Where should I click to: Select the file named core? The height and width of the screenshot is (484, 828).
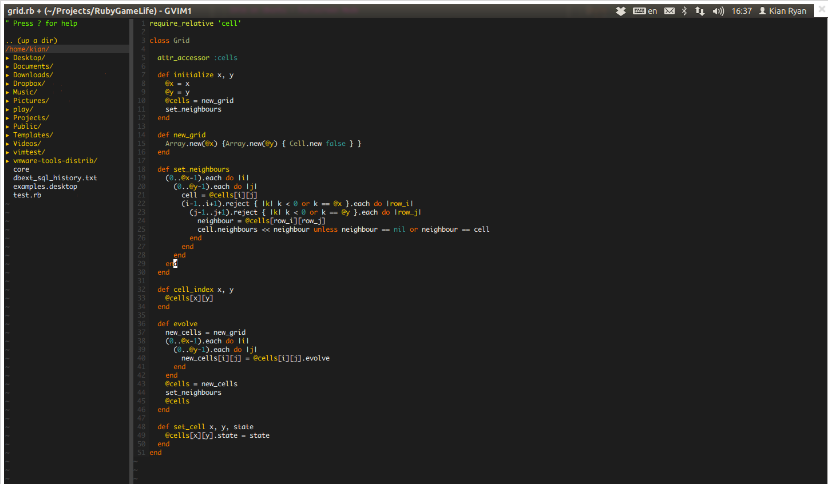[x=21, y=169]
